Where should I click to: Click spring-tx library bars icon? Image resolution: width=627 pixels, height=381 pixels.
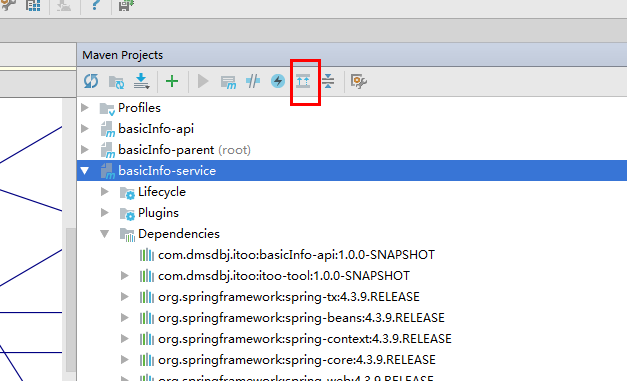tap(147, 297)
